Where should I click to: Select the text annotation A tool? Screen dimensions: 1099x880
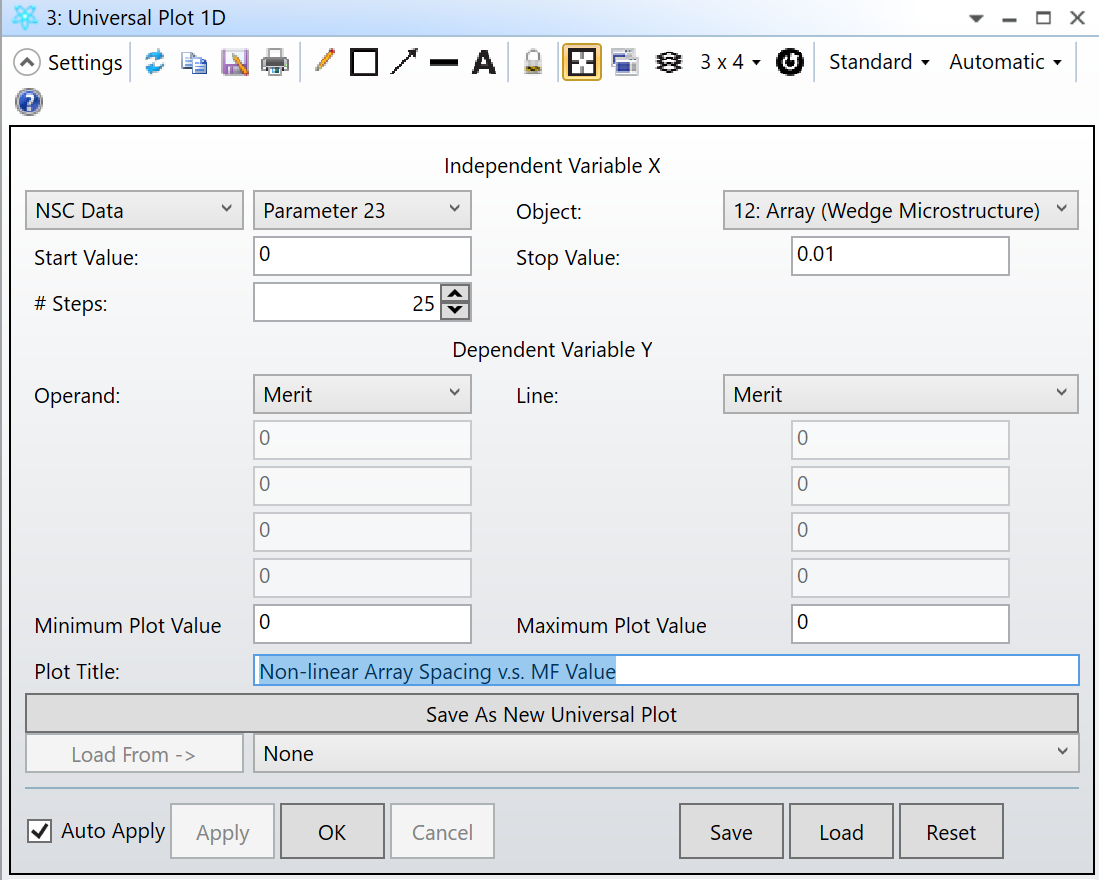484,62
